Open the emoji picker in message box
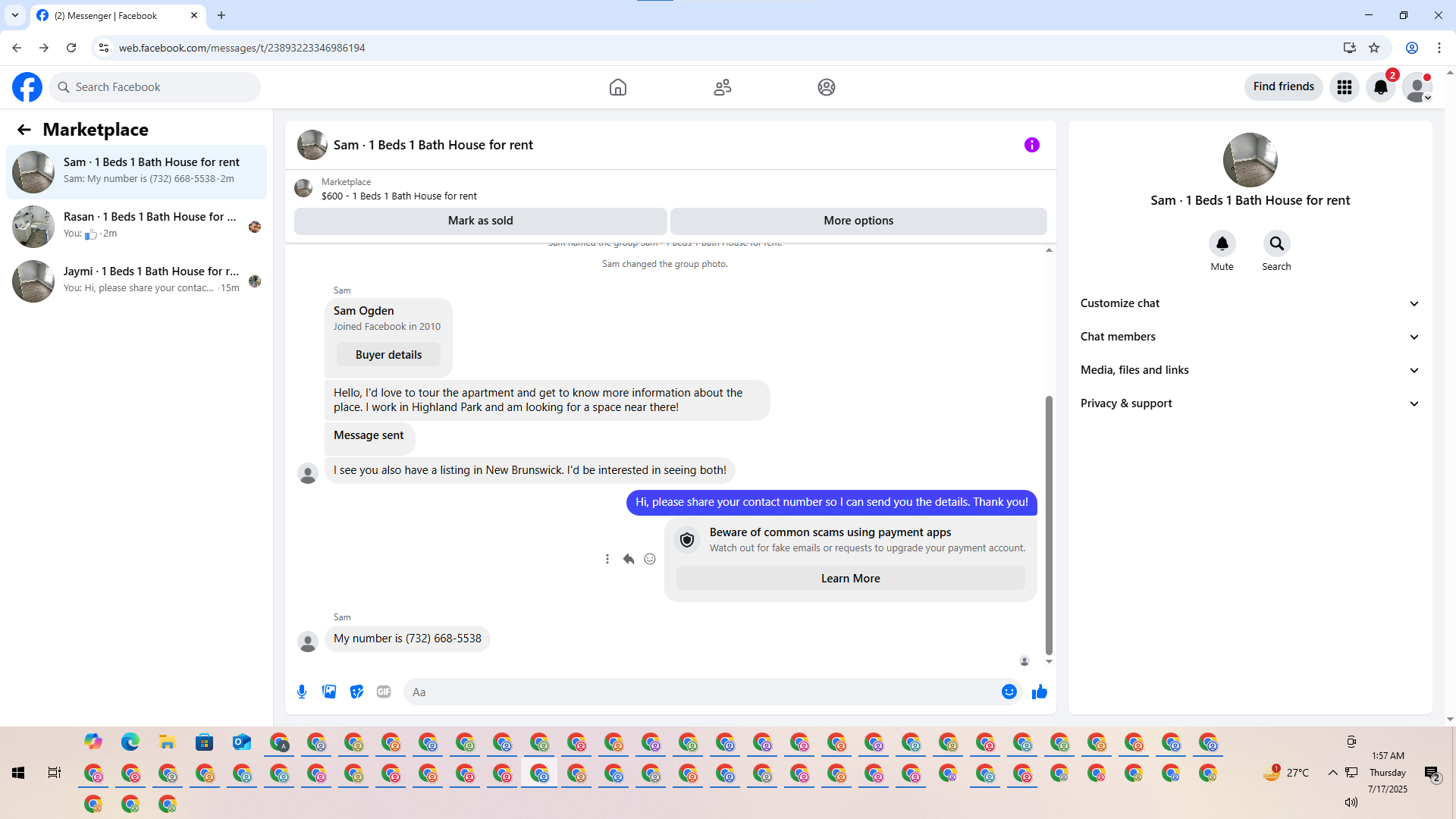The width and height of the screenshot is (1456, 819). click(x=1009, y=692)
